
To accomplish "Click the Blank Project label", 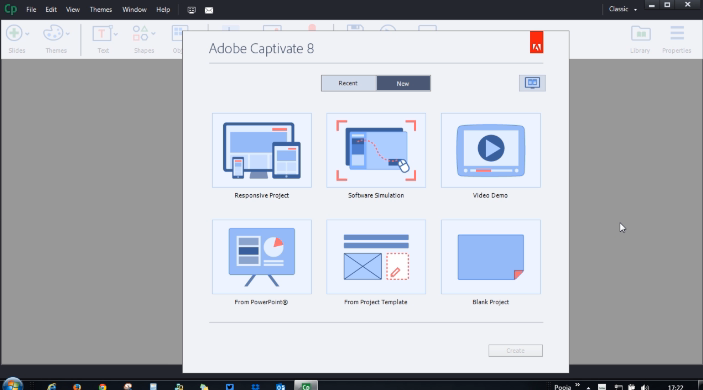I will (490, 302).
